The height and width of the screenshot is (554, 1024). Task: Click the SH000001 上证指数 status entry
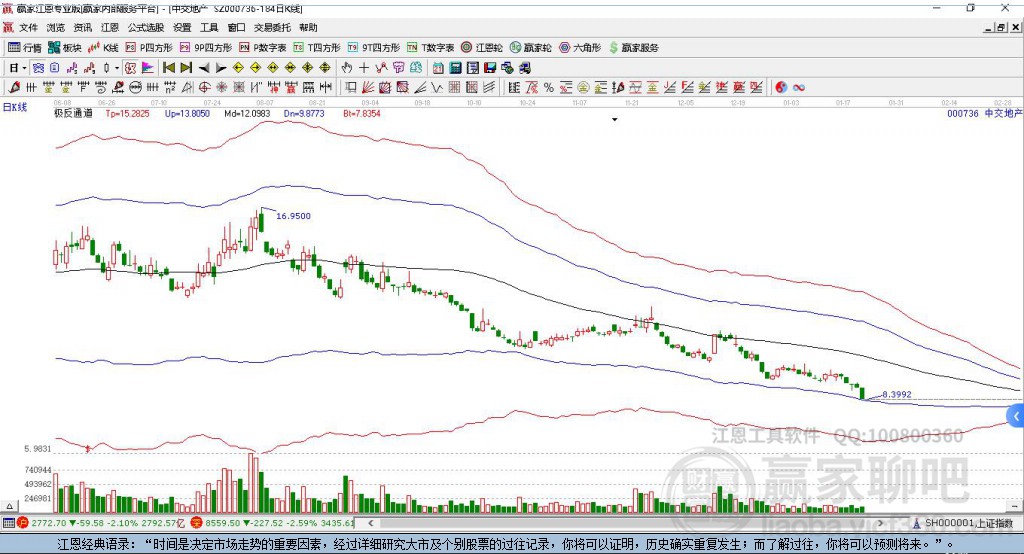click(963, 523)
